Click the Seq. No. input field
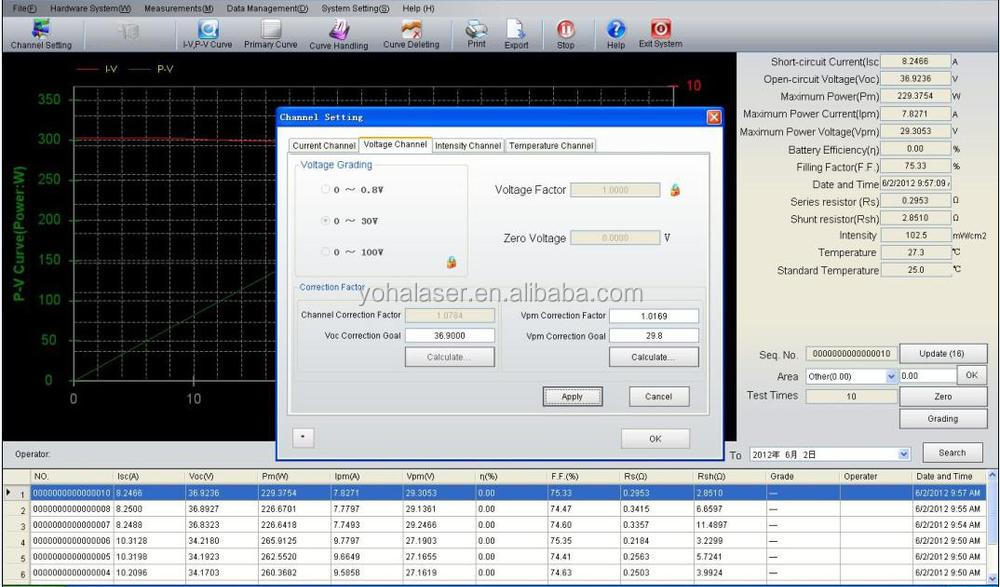1000x587 pixels. coord(851,353)
